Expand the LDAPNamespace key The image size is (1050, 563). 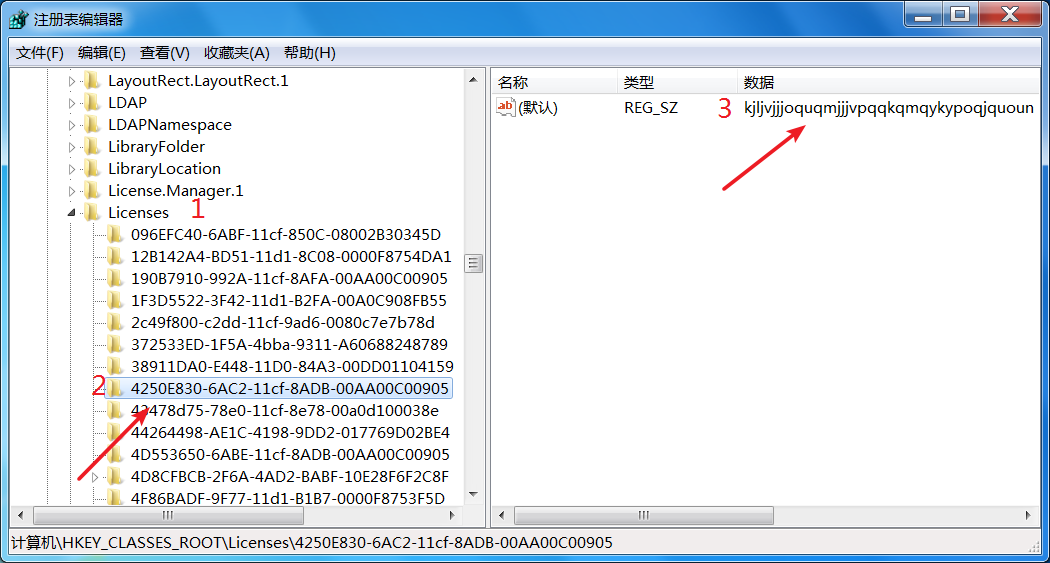pos(72,125)
